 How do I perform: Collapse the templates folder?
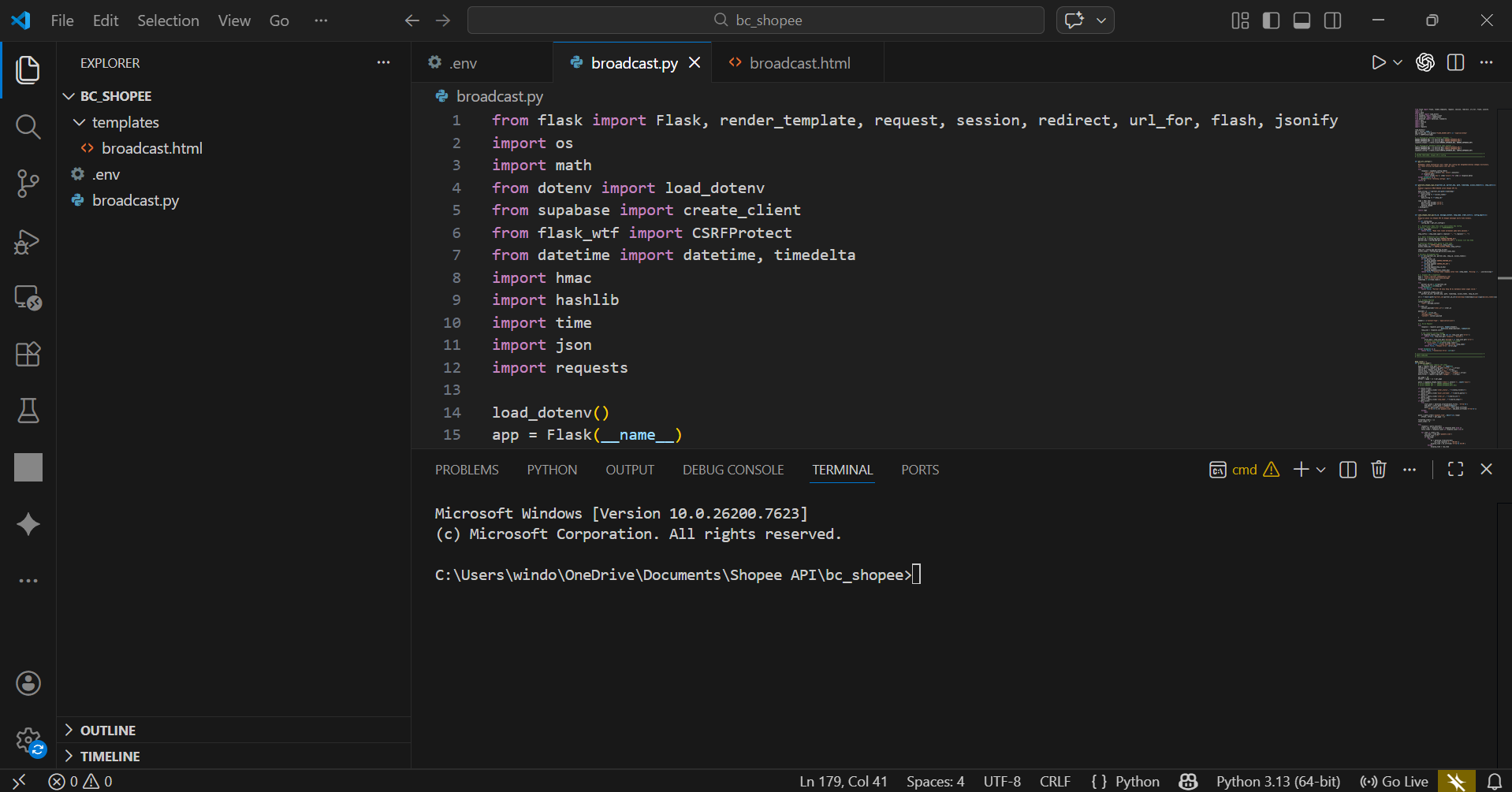pyautogui.click(x=125, y=122)
